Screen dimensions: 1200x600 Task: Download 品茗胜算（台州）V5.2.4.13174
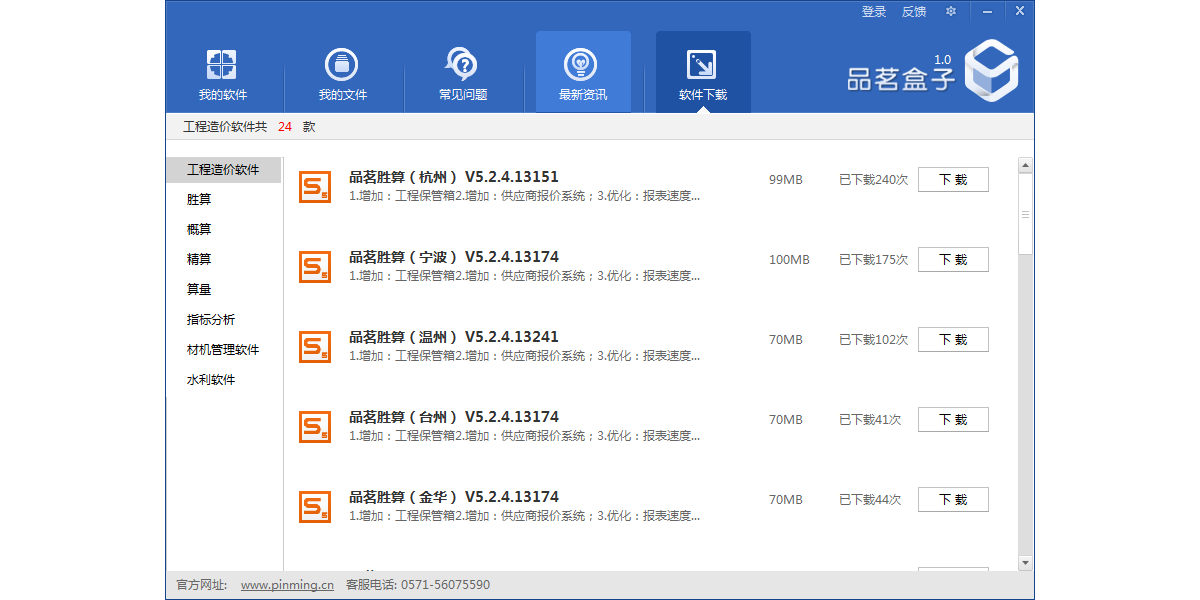953,420
